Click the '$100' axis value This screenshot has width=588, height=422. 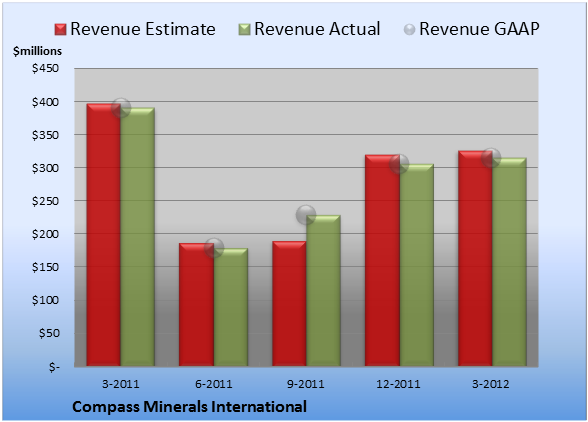[45, 300]
